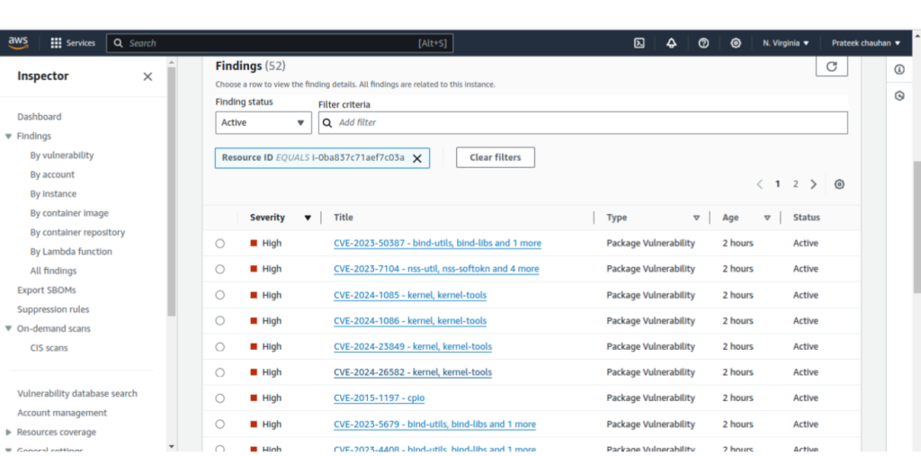Open the table preferences gear
921x456 pixels.
point(839,184)
